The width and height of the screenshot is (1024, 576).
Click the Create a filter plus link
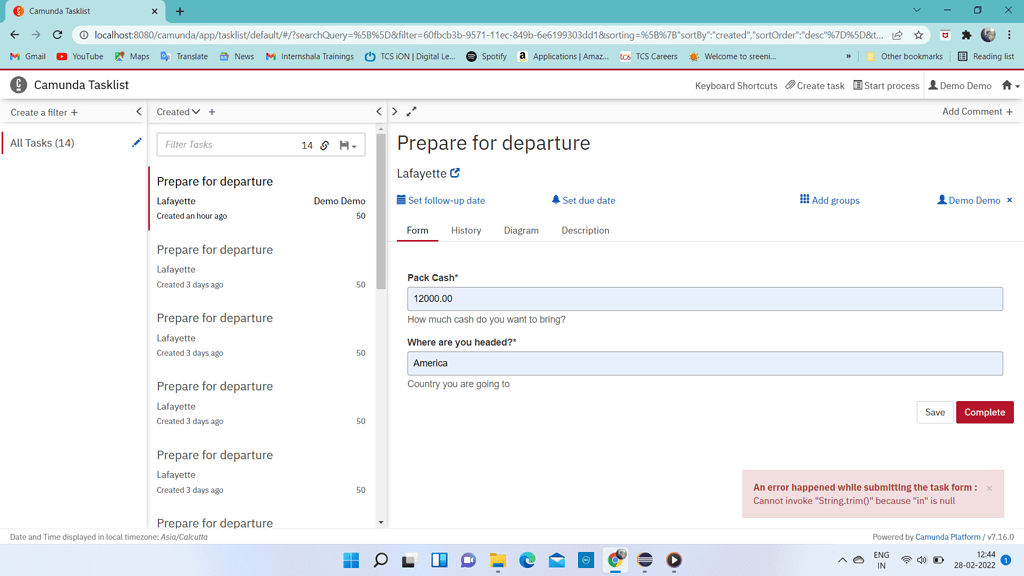44,112
